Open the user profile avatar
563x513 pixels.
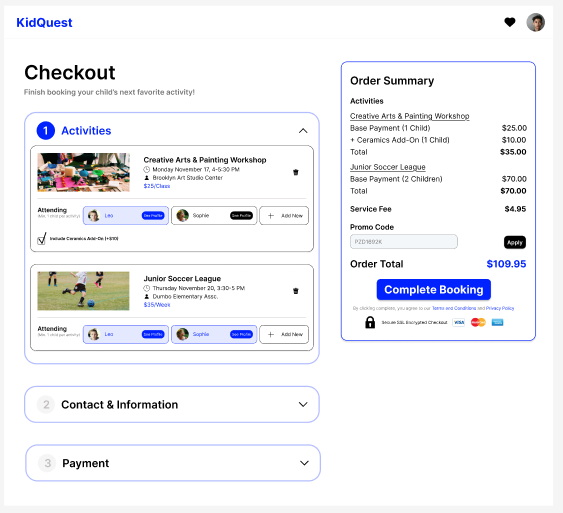pyautogui.click(x=535, y=22)
